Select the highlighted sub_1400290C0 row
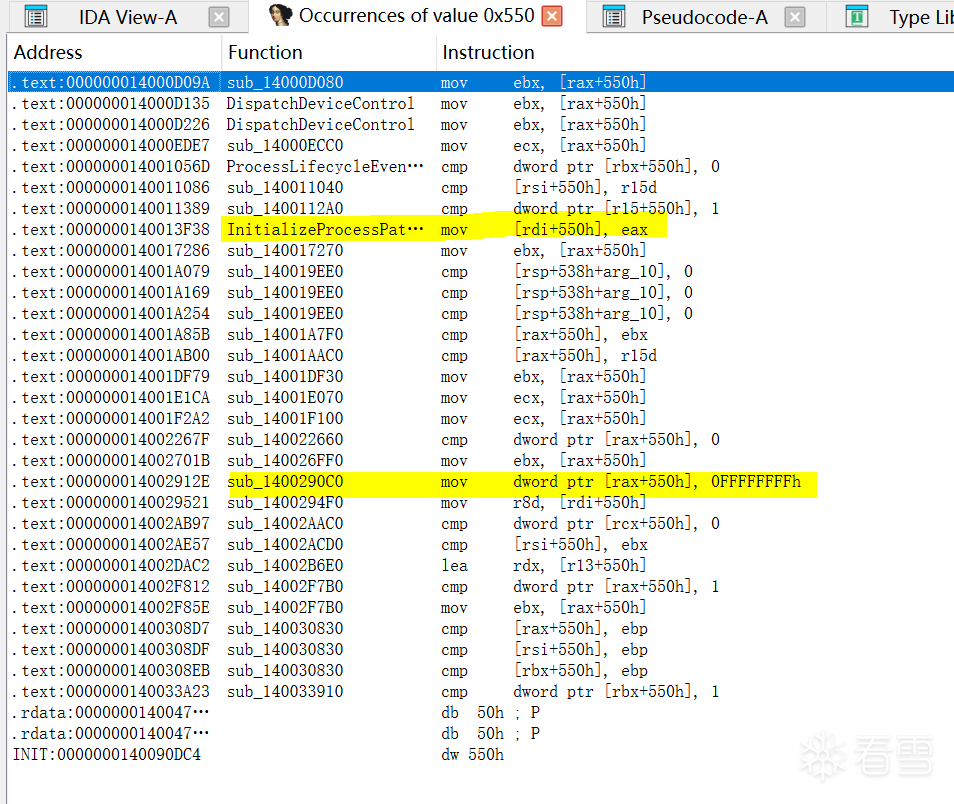The height and width of the screenshot is (804, 954). [x=481, y=481]
